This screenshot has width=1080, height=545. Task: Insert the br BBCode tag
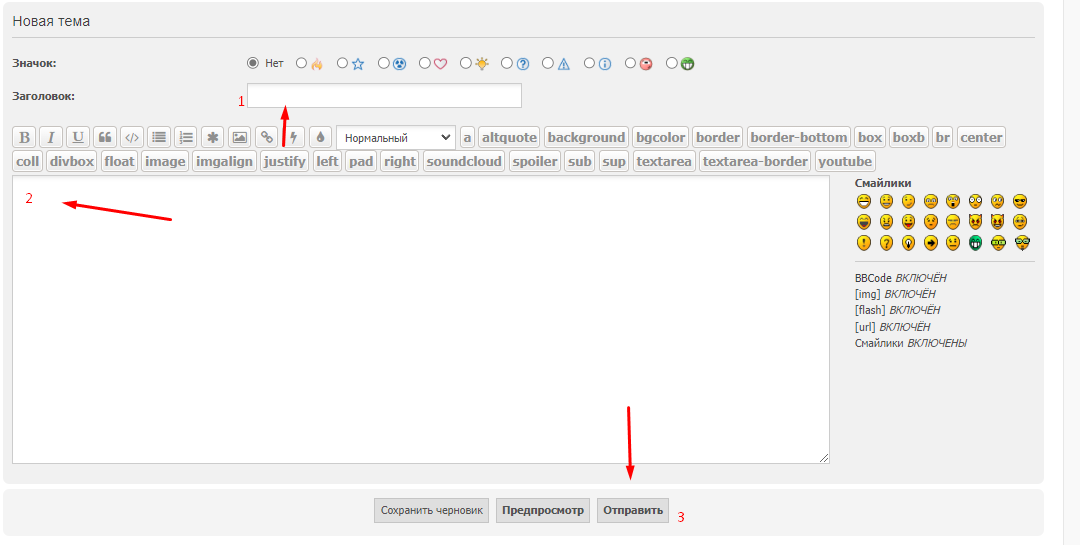942,137
